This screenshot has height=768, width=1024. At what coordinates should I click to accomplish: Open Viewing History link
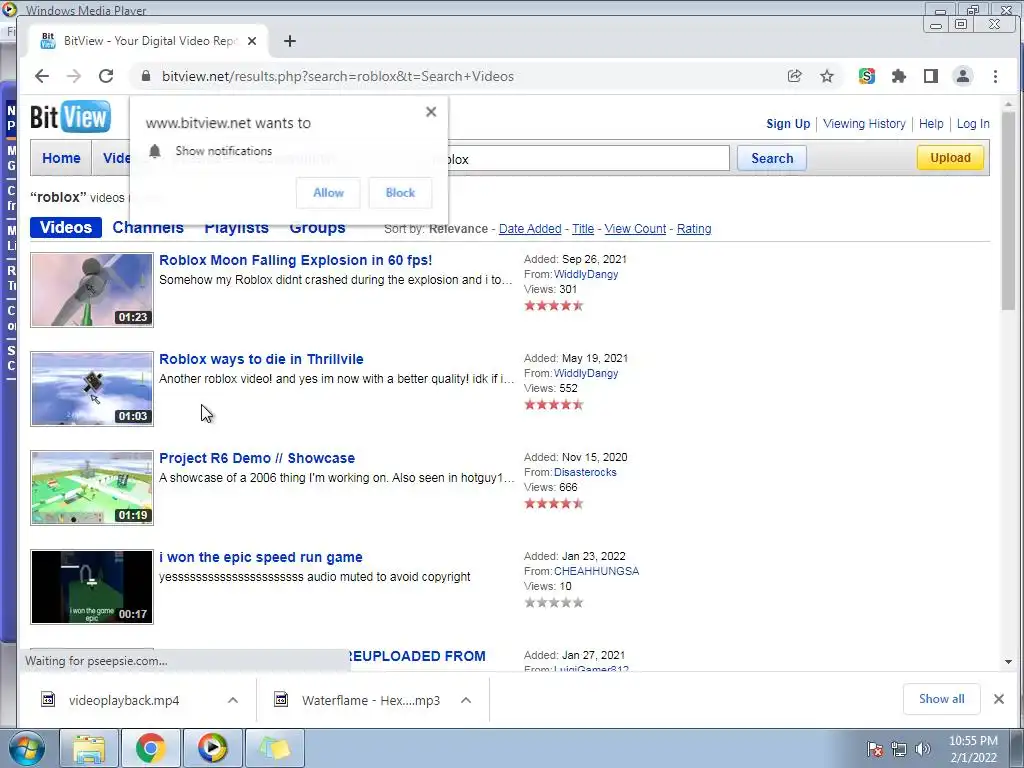tap(864, 124)
